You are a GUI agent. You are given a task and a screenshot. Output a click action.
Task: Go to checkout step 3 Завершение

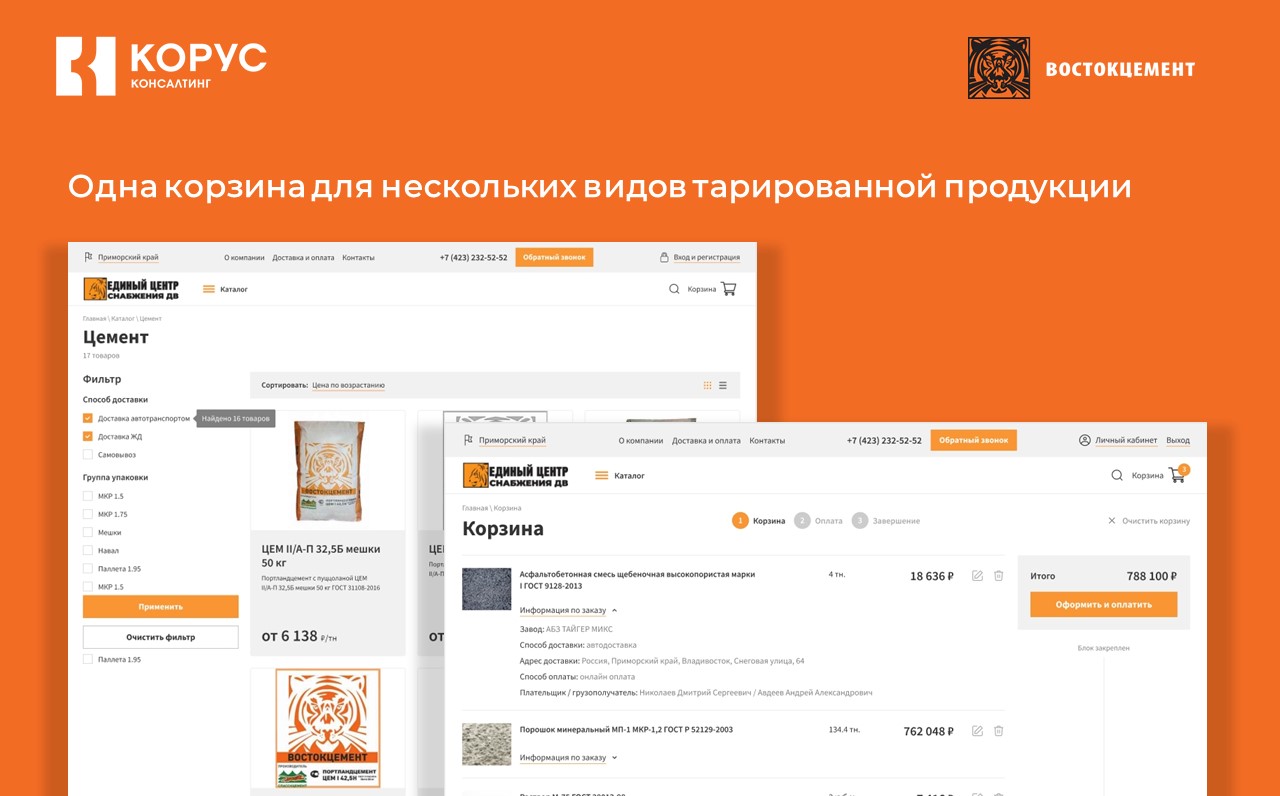886,521
